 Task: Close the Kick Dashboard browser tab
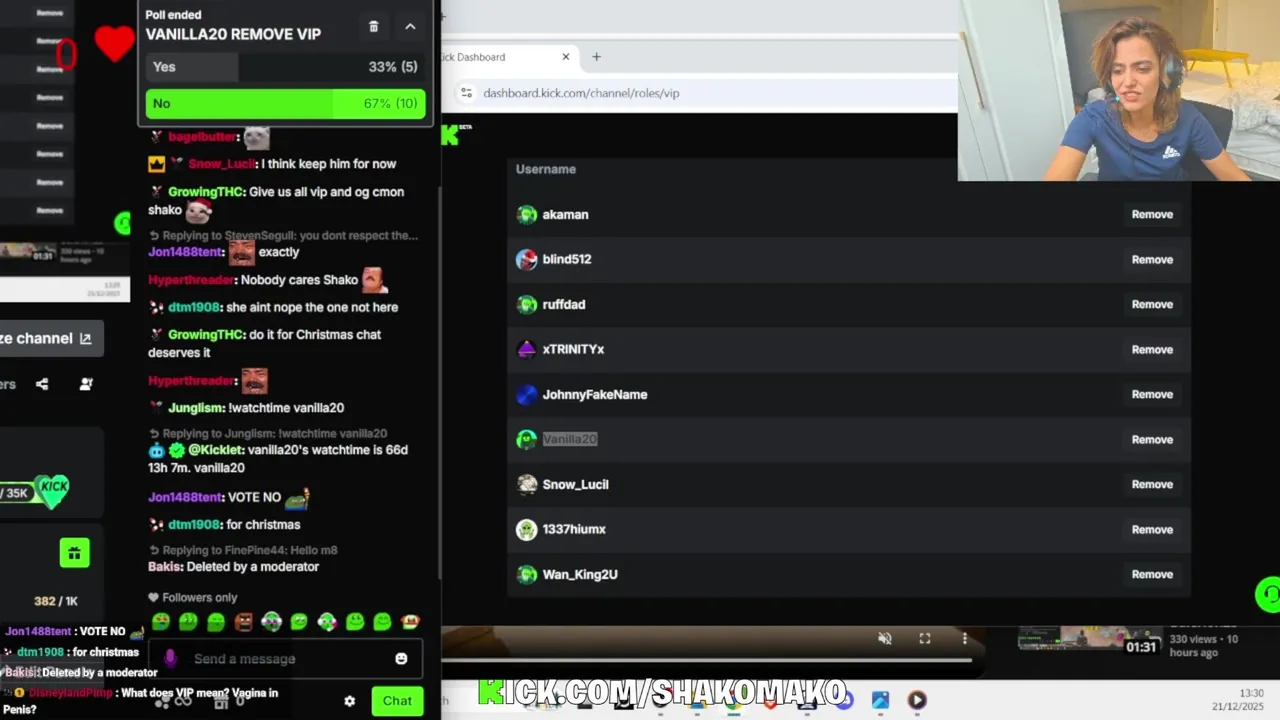tap(566, 57)
